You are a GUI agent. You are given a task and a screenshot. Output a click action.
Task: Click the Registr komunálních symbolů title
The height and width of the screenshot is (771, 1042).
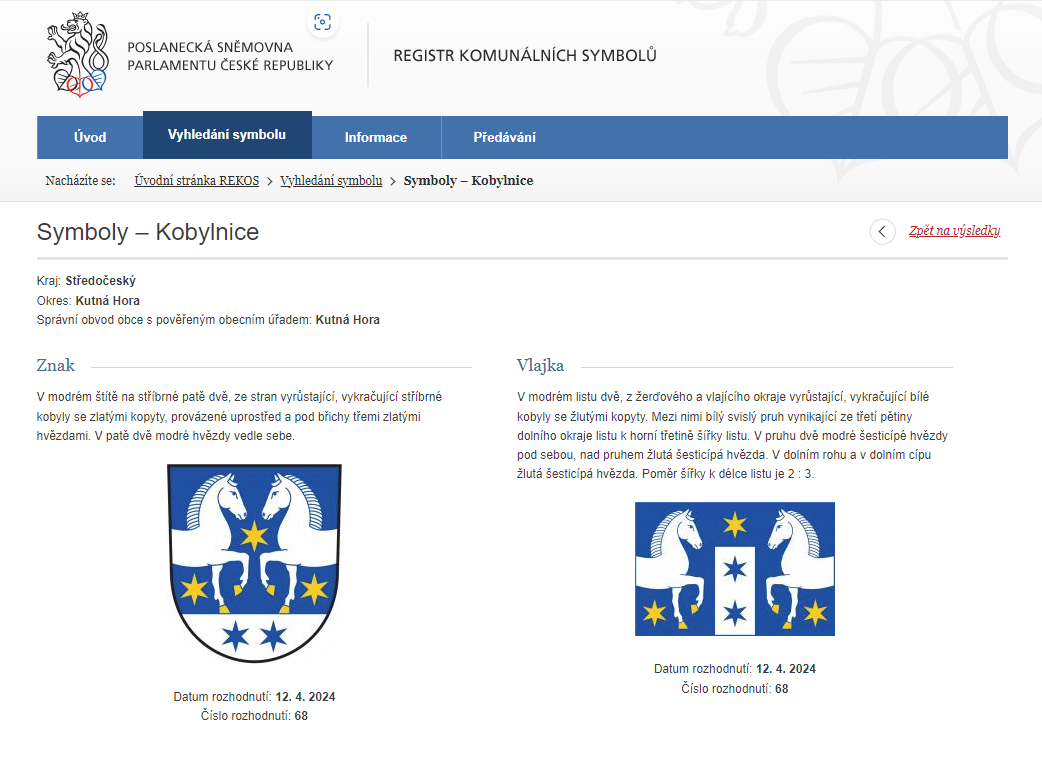(x=525, y=56)
